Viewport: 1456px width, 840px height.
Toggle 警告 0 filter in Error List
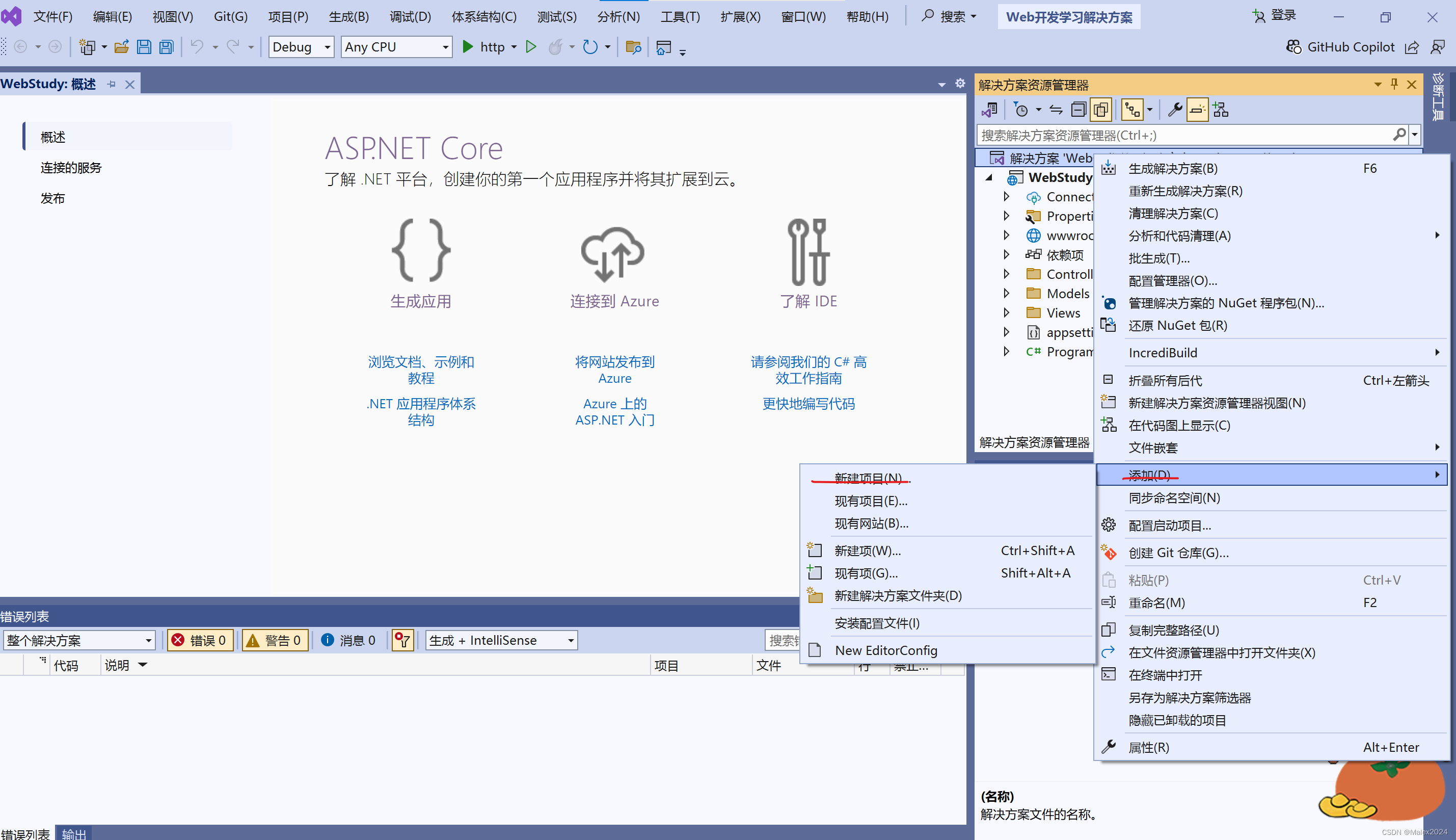275,640
